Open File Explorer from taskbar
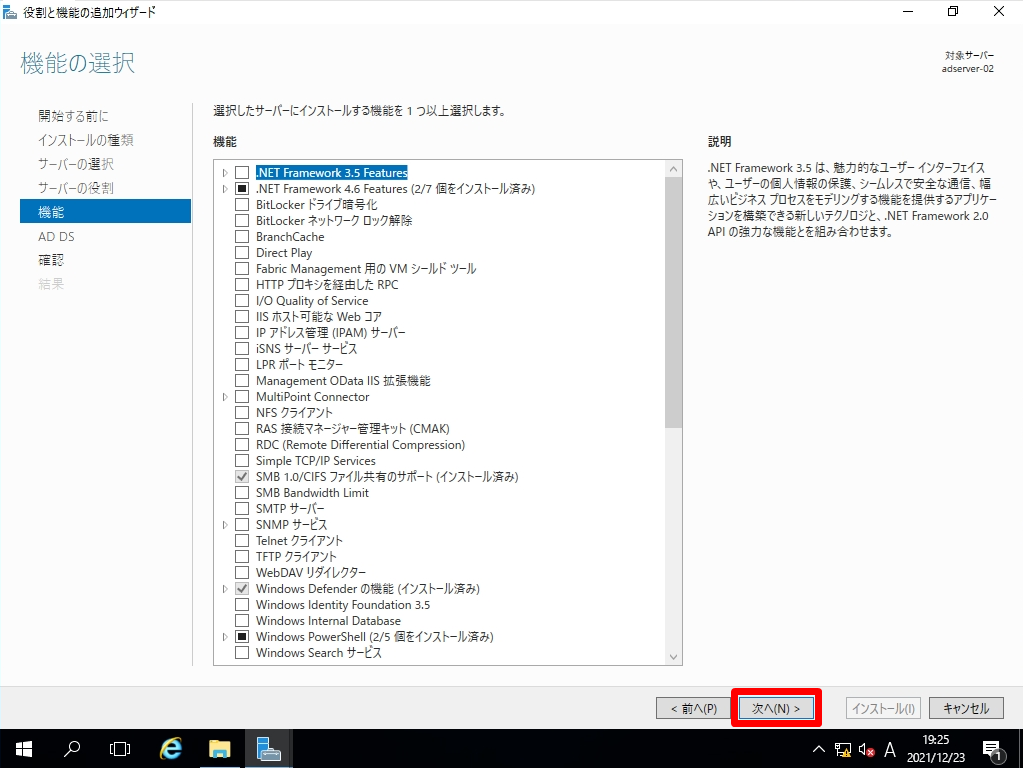This screenshot has width=1023, height=768. coord(219,749)
